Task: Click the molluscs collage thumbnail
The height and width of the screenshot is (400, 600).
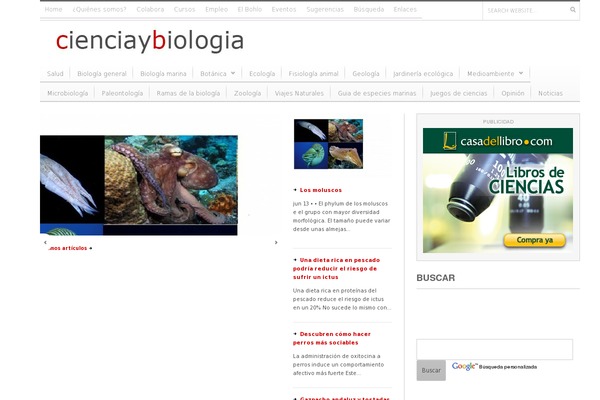Action: pyautogui.click(x=328, y=144)
